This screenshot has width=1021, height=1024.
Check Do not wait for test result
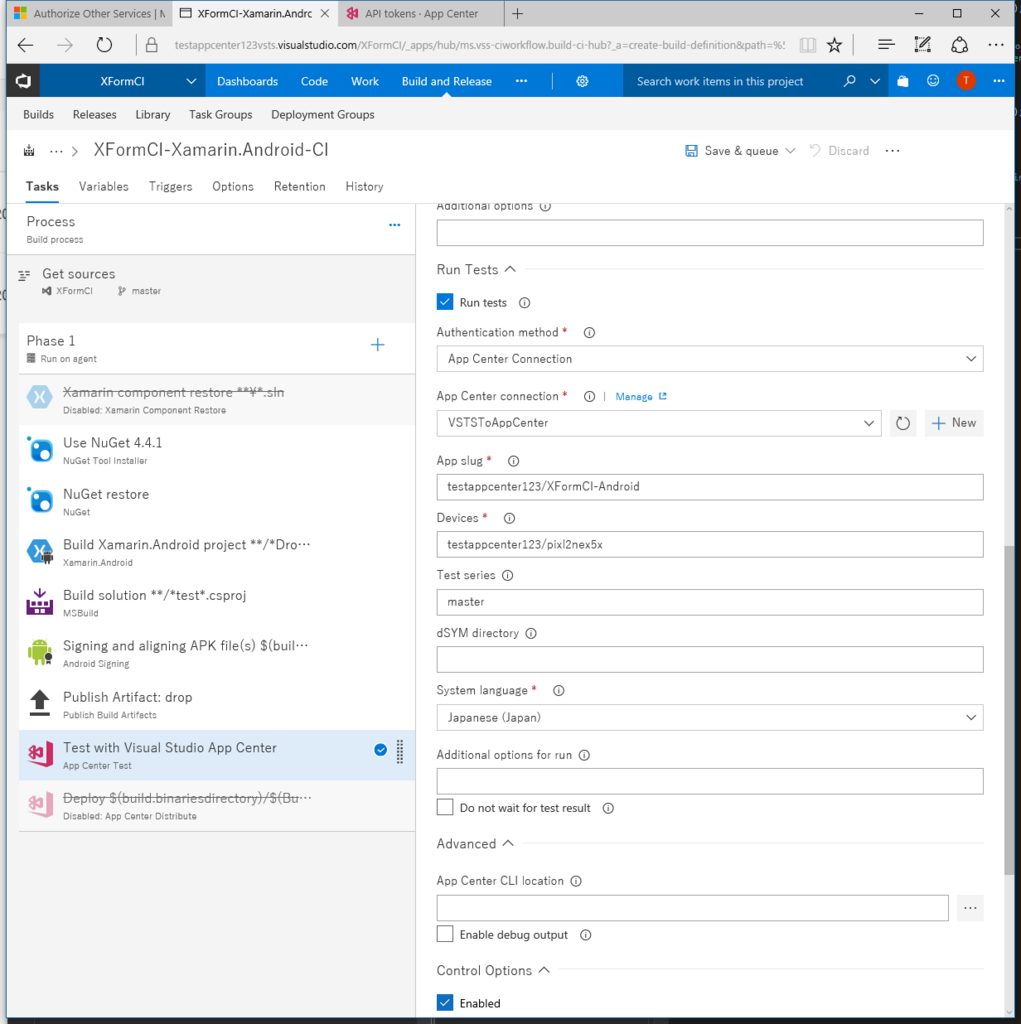click(445, 807)
